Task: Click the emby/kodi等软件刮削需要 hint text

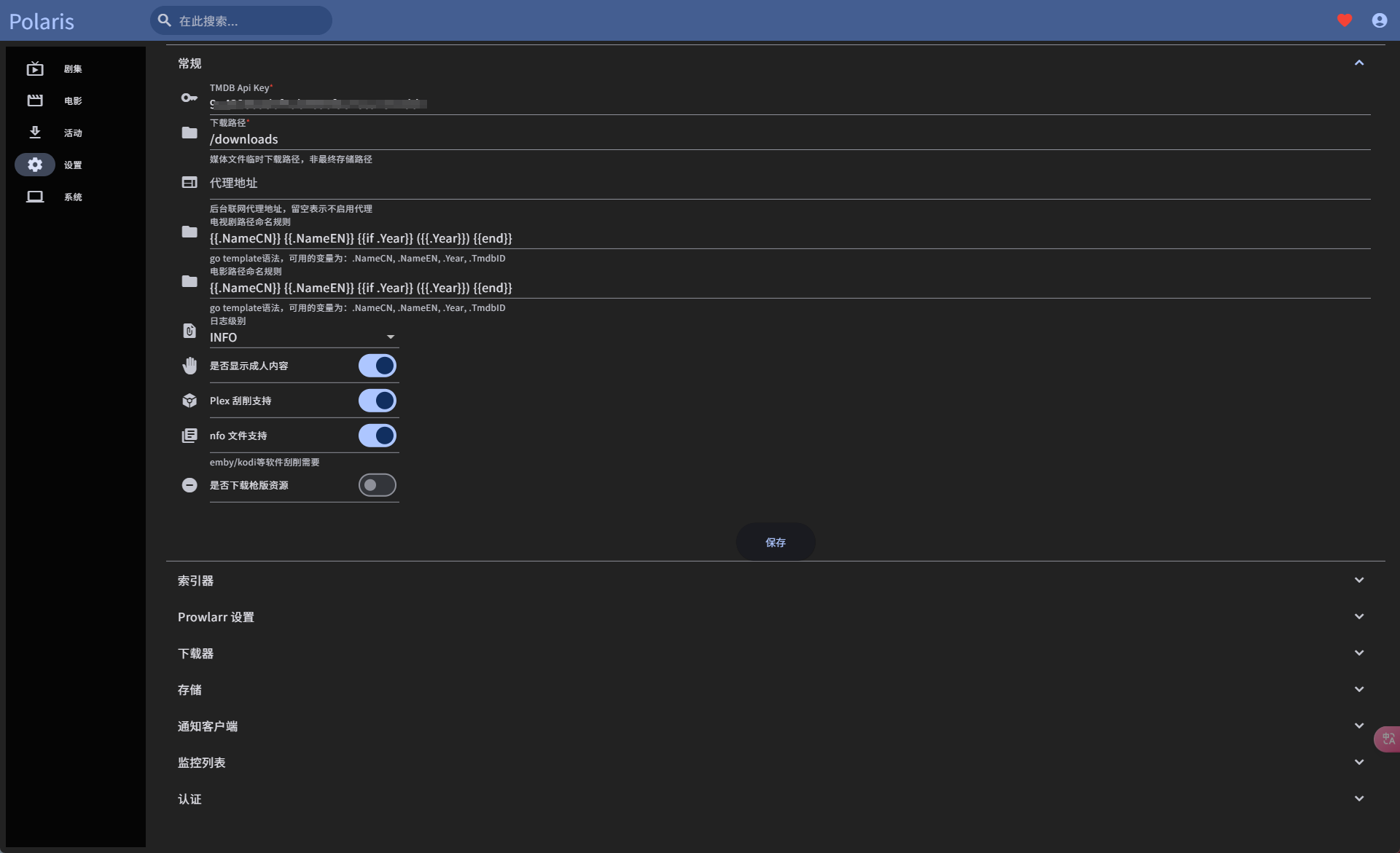Action: (265, 463)
